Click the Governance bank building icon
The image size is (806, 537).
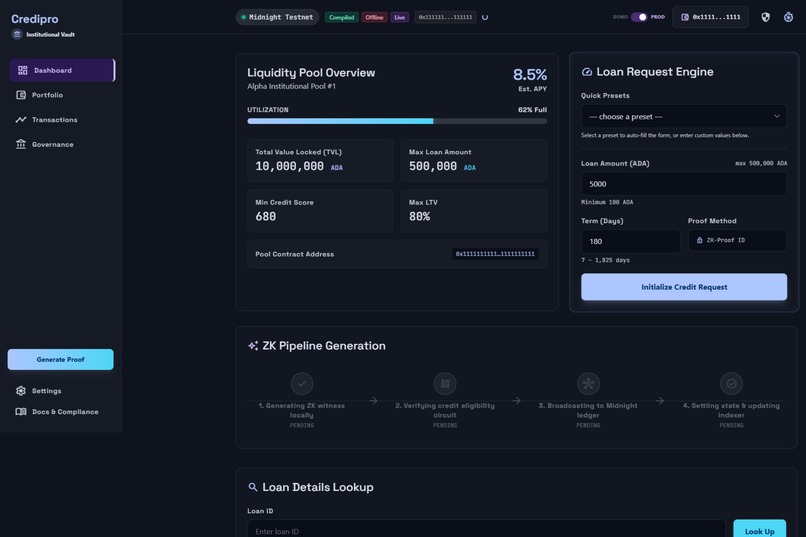(21, 144)
